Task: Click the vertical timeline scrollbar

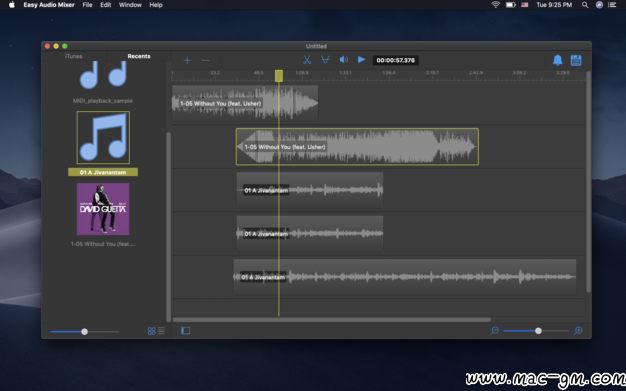Action: coord(588,182)
